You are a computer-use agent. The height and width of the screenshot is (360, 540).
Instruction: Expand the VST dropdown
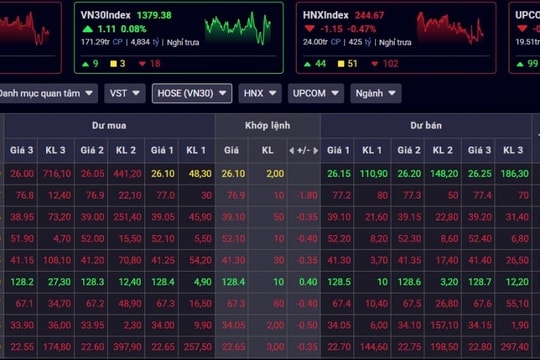click(x=125, y=93)
